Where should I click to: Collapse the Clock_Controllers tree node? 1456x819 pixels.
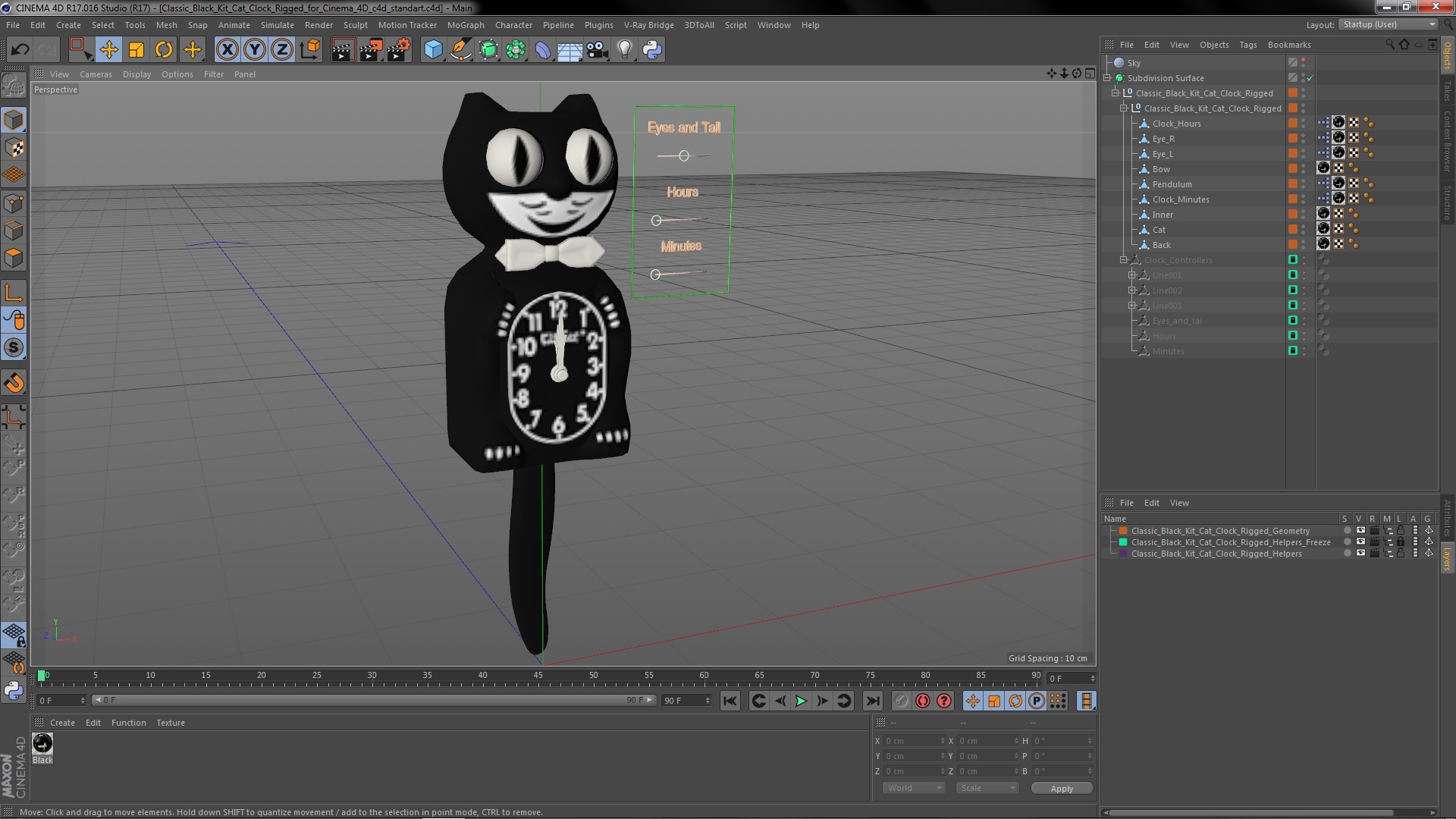1124,260
